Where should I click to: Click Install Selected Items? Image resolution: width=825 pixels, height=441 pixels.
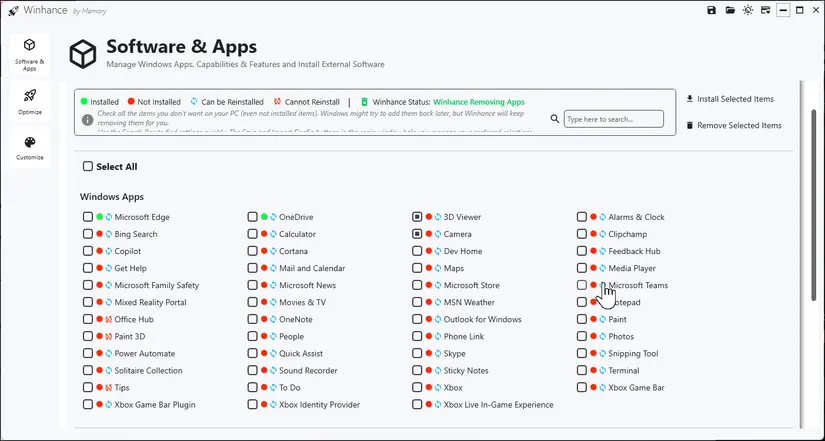point(730,99)
